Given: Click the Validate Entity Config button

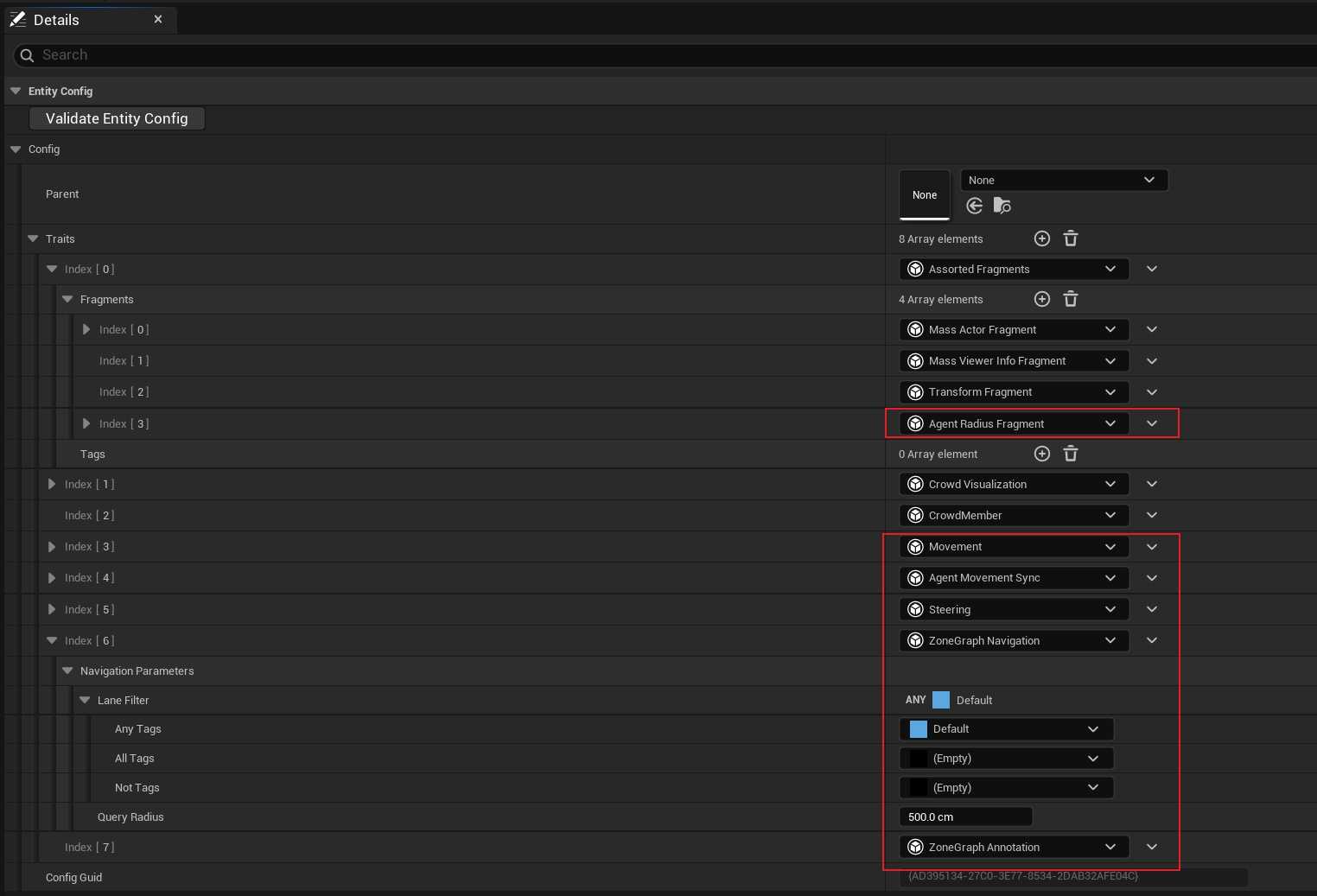Looking at the screenshot, I should pos(117,118).
